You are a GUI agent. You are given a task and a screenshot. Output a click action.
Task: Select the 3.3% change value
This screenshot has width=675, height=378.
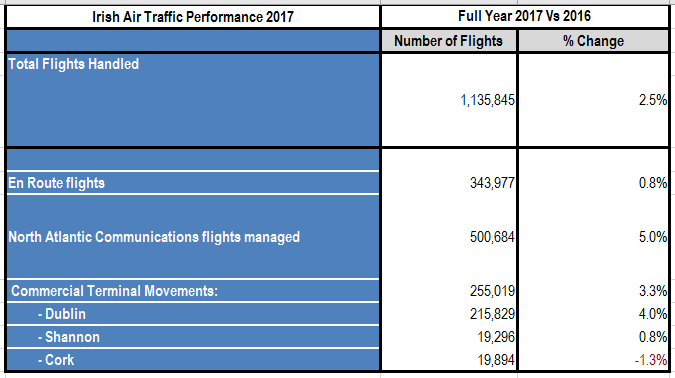click(653, 291)
